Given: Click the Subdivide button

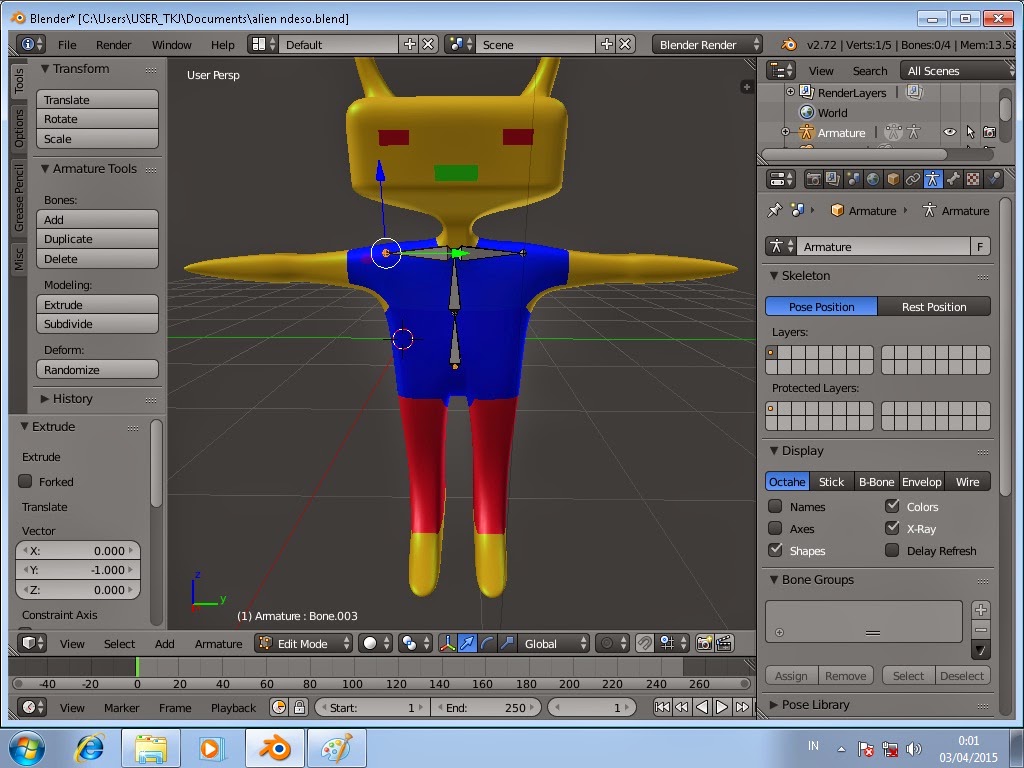Looking at the screenshot, I should coord(97,324).
